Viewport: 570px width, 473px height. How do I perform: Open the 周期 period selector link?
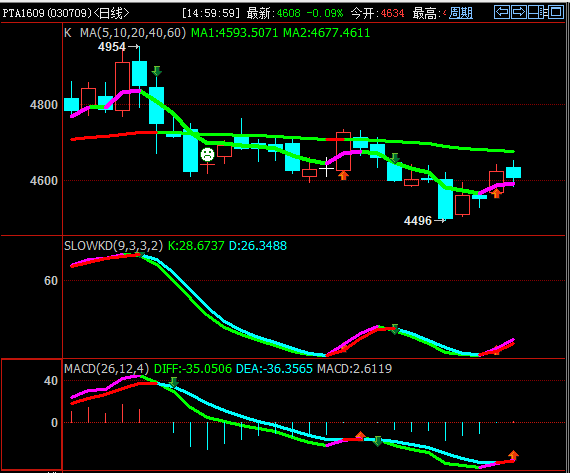tap(461, 13)
